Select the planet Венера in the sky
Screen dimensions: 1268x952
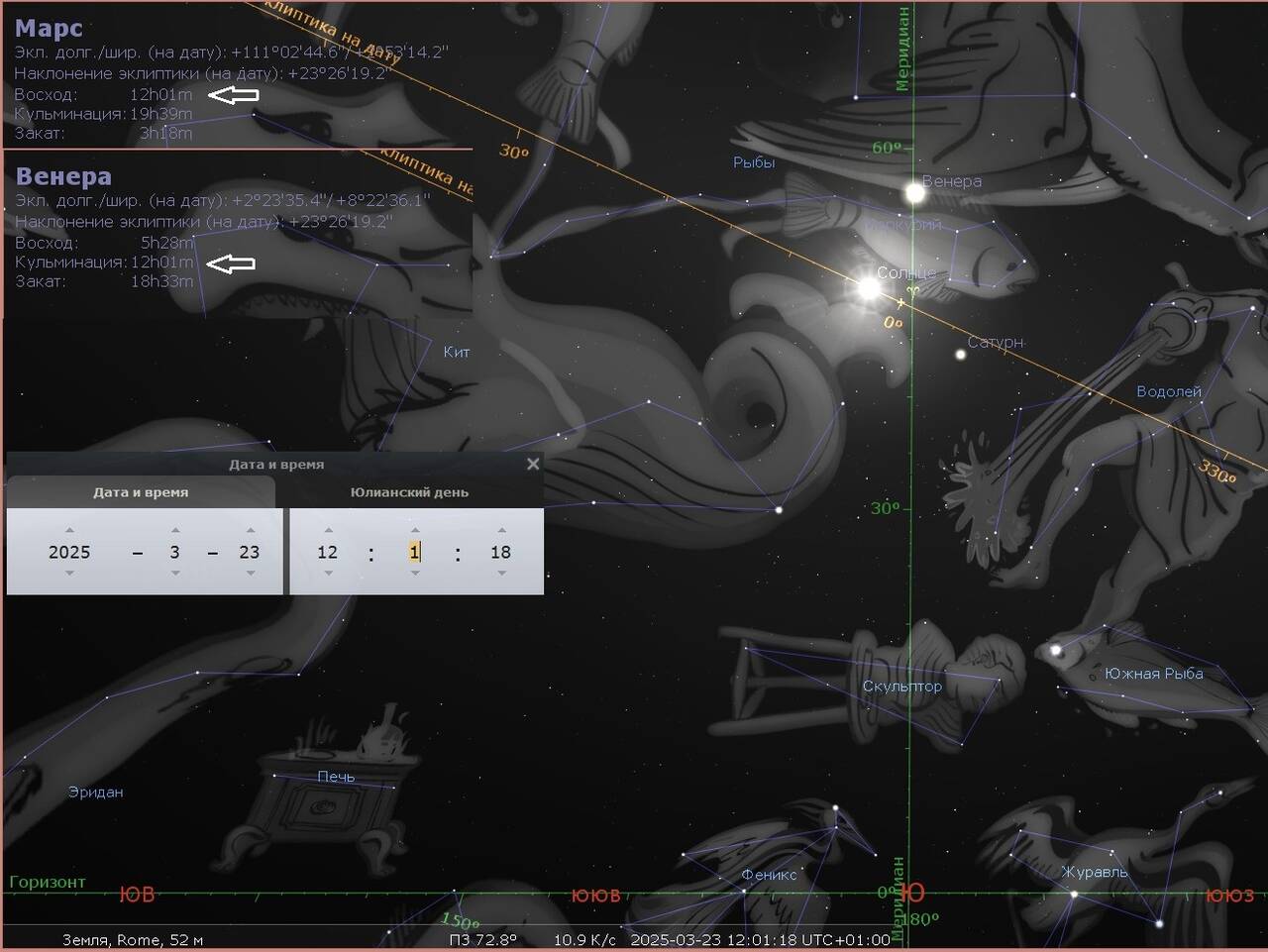pyautogui.click(x=914, y=193)
